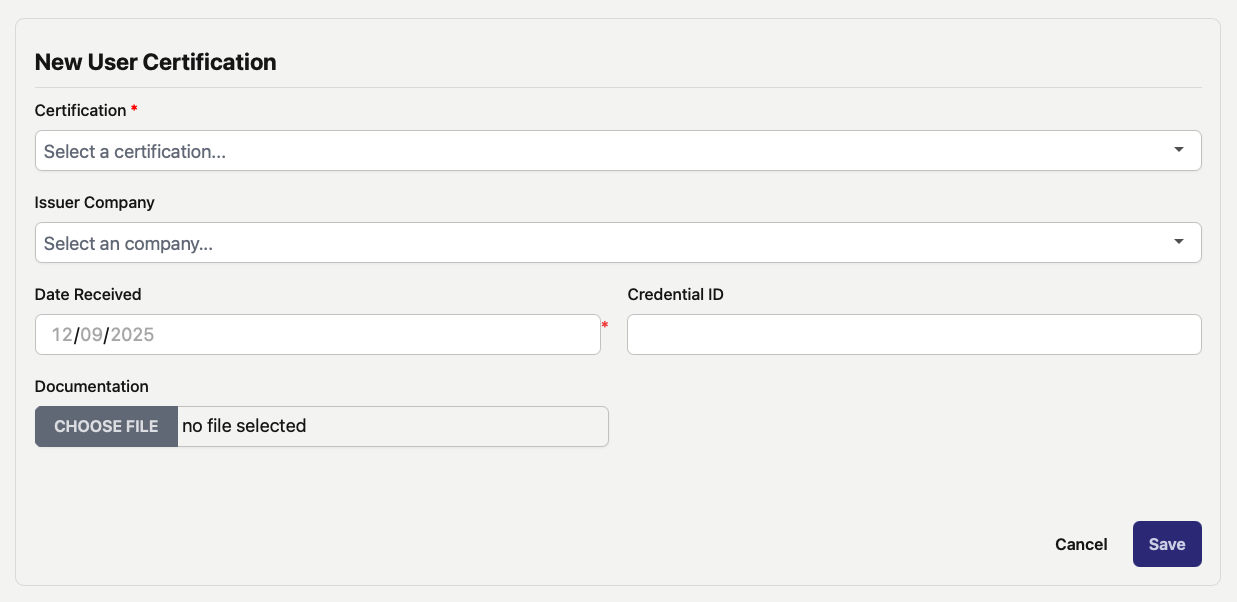The image size is (1237, 602).
Task: Focus the Credential ID text field
Action: pyautogui.click(x=914, y=335)
